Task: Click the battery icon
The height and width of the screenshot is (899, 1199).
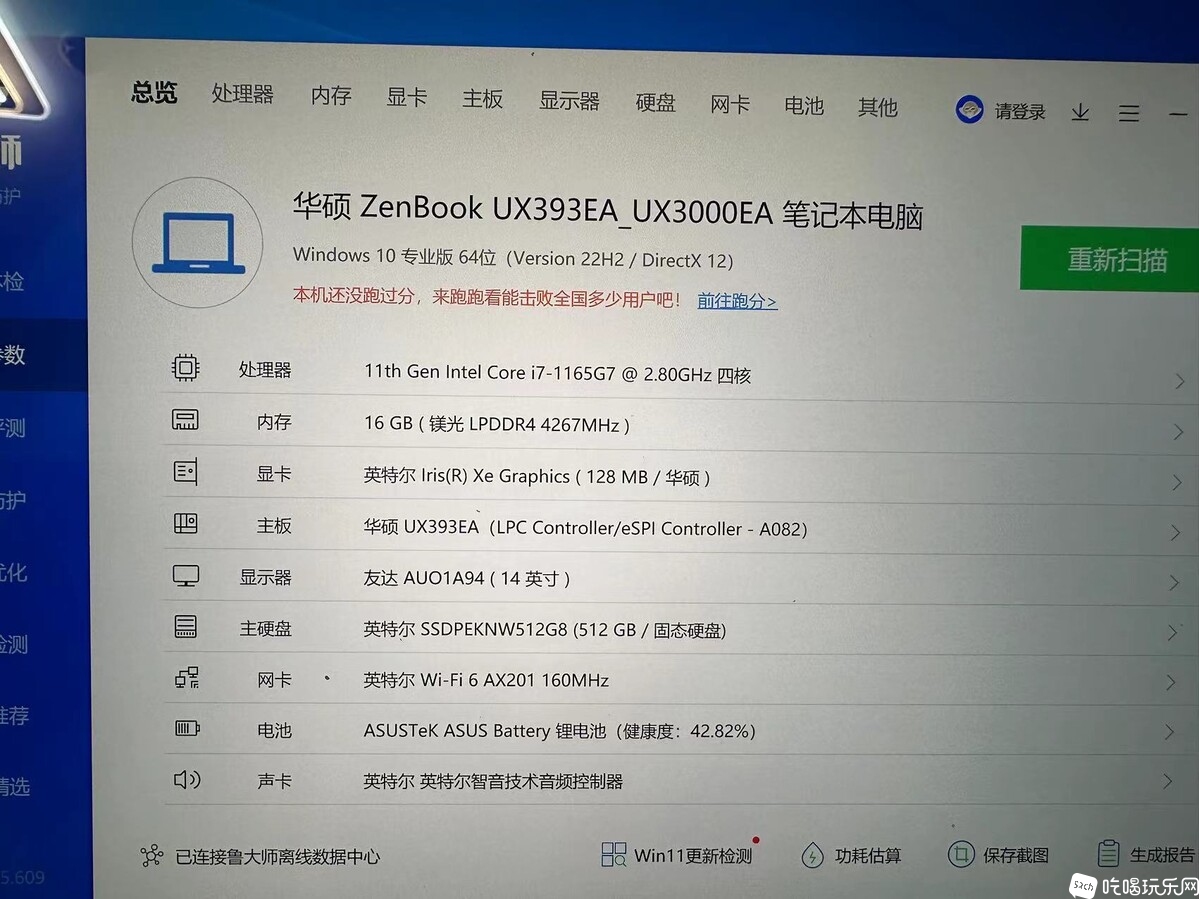Action: click(187, 729)
